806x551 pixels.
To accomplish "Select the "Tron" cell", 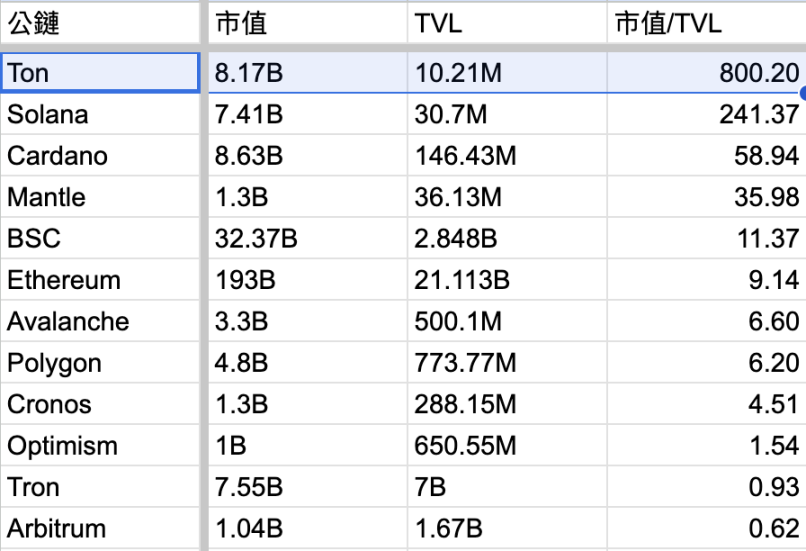I will 100,487.
